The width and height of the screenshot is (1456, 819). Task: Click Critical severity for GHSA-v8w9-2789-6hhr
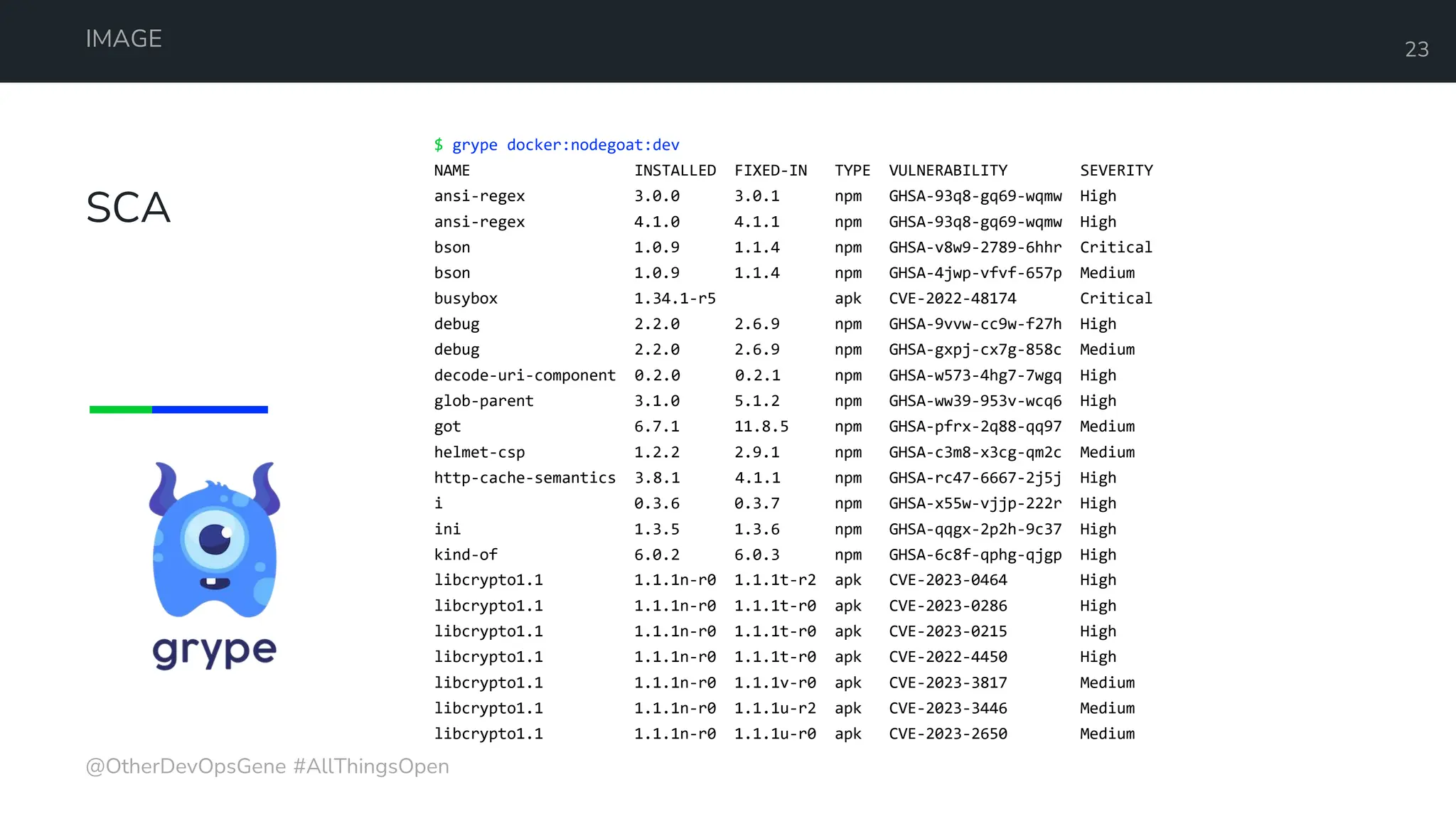(1116, 247)
